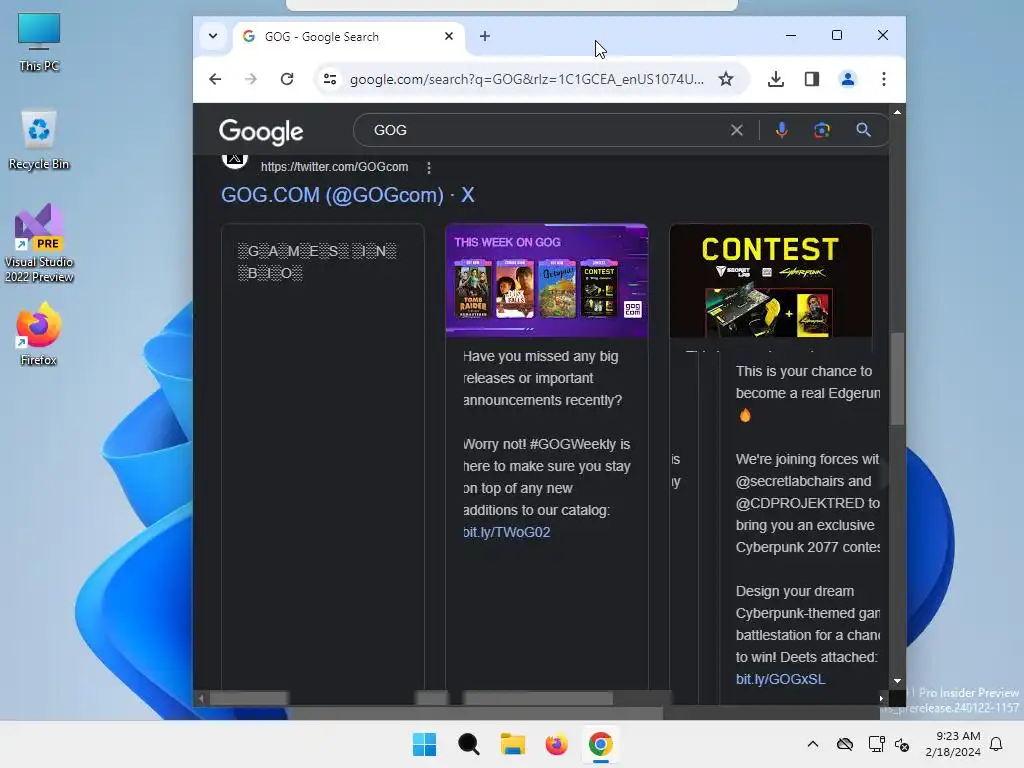Open This Week on GOG image
The height and width of the screenshot is (768, 1024).
547,280
